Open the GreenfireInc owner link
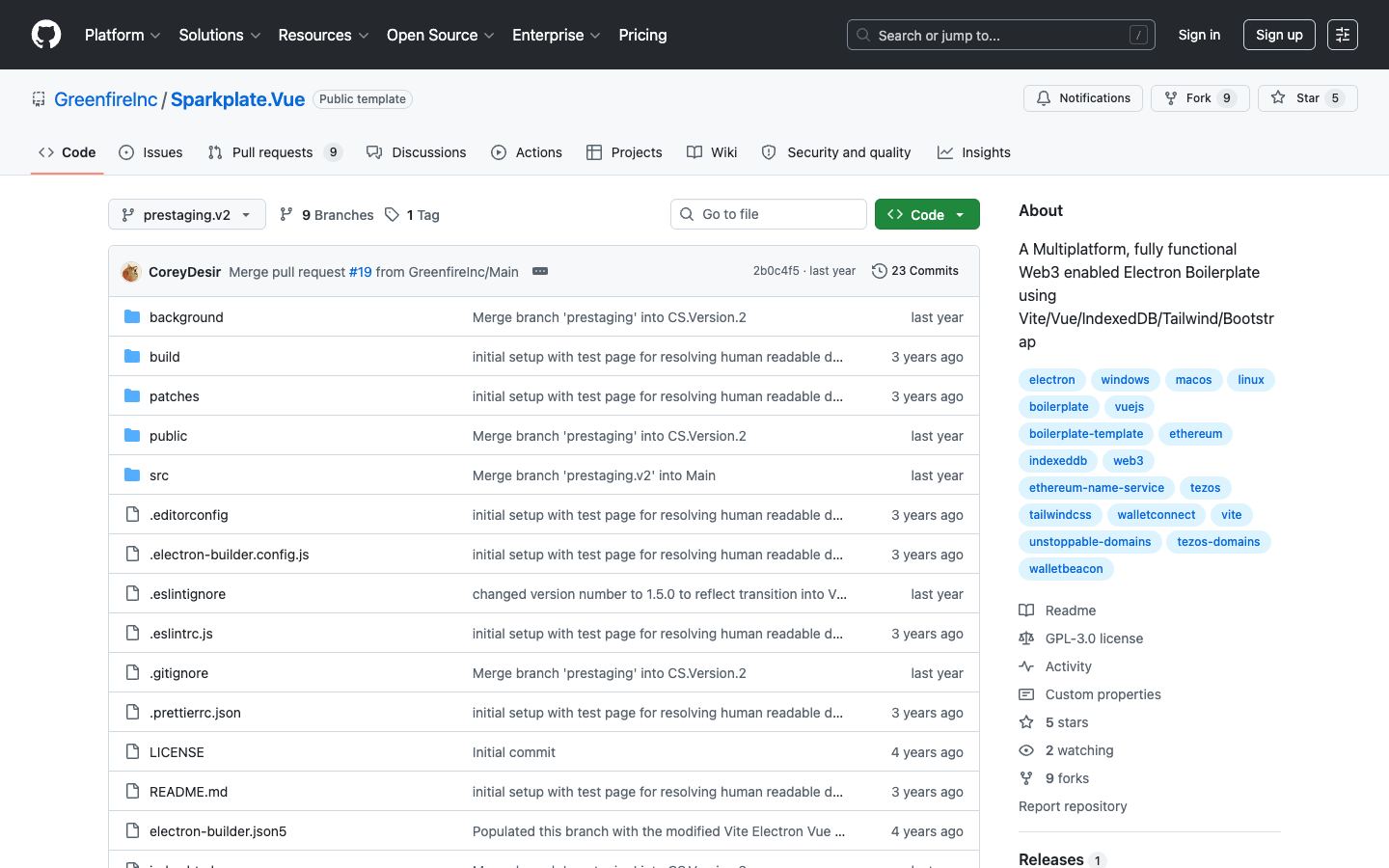 106,99
